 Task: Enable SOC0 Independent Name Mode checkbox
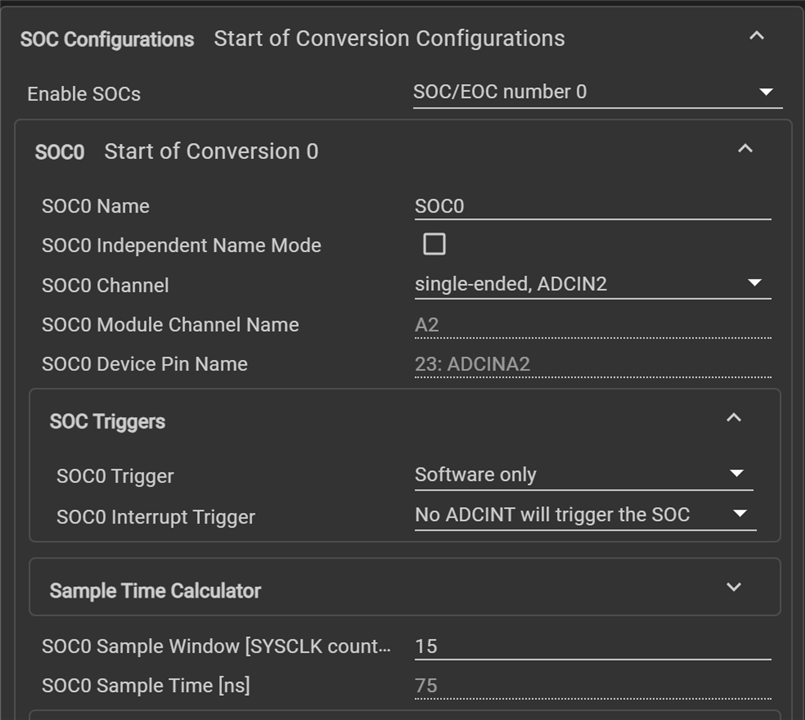pos(434,244)
